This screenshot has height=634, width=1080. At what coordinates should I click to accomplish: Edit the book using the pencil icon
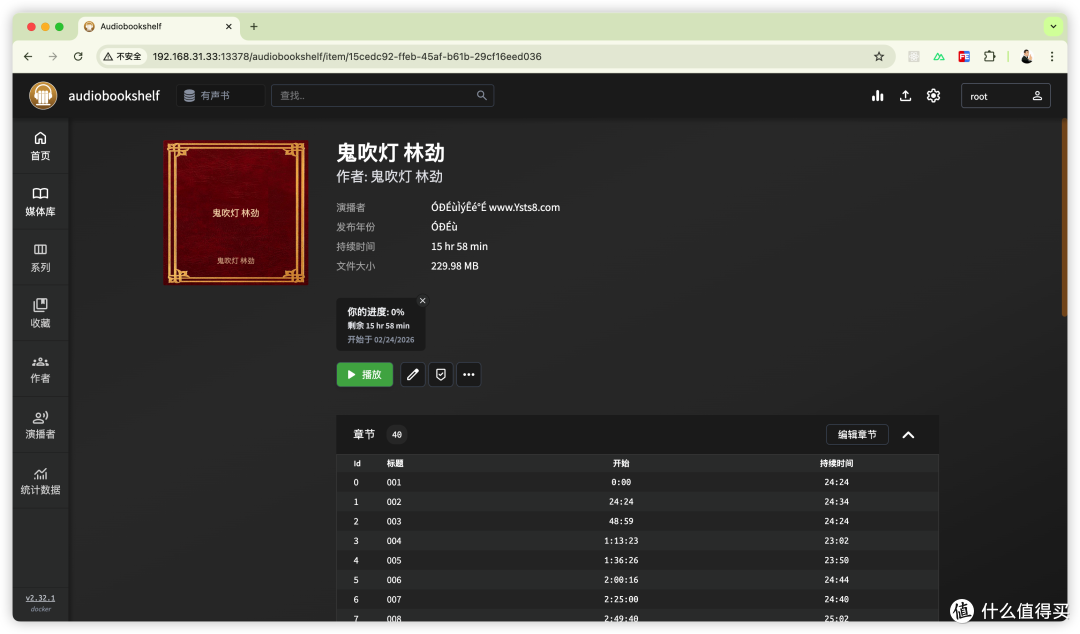click(x=412, y=374)
